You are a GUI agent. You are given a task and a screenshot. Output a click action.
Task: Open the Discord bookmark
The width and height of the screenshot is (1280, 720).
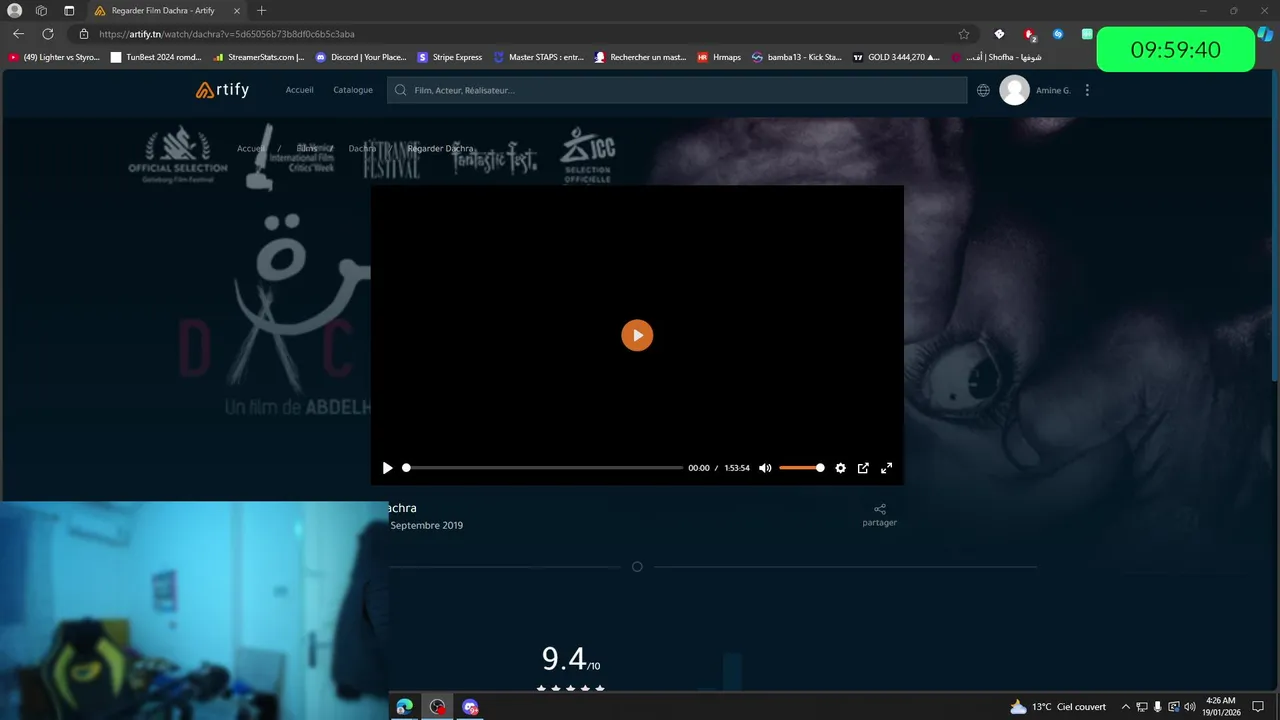361,57
